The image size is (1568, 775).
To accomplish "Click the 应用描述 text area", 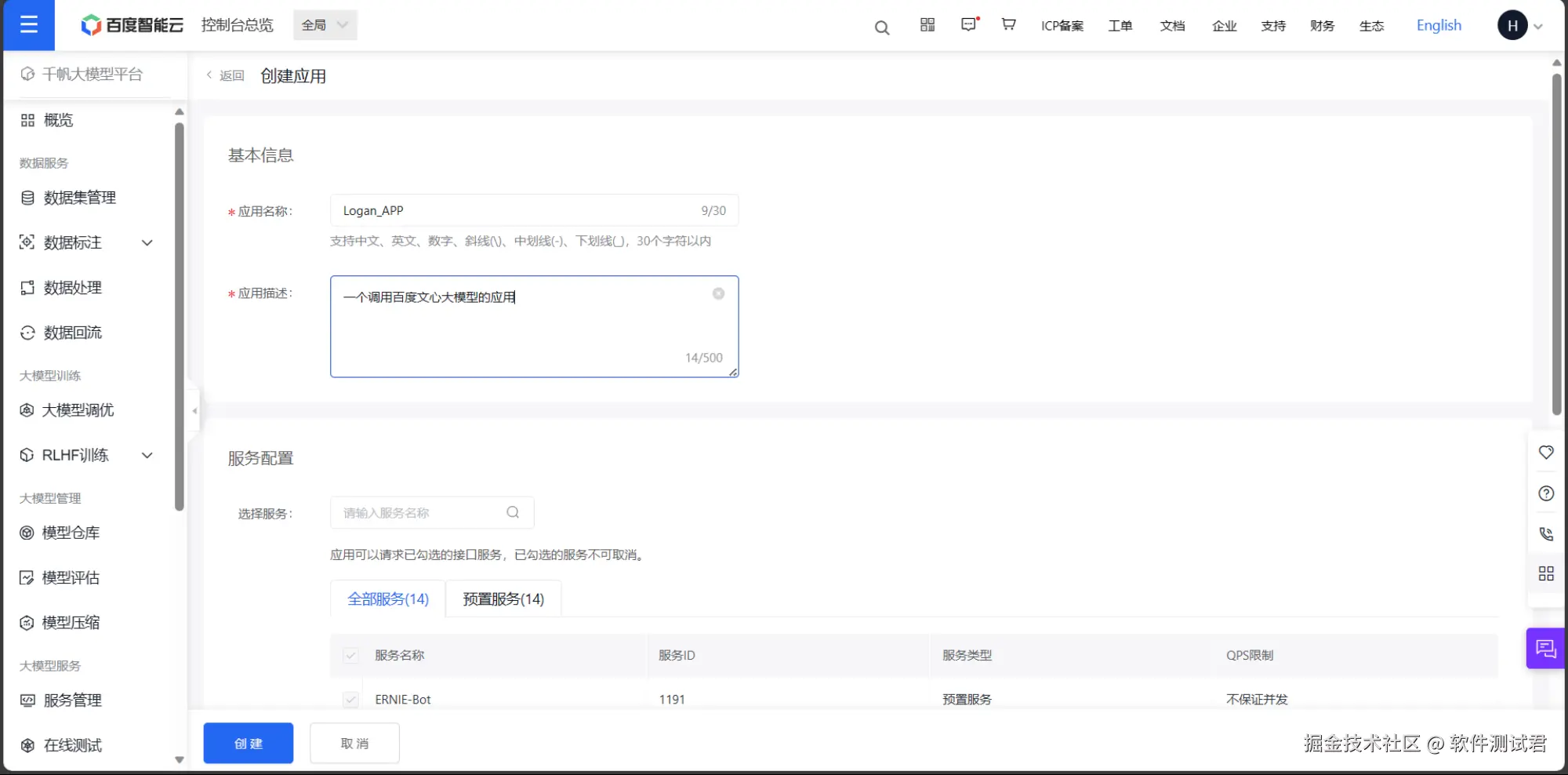I will tap(535, 326).
